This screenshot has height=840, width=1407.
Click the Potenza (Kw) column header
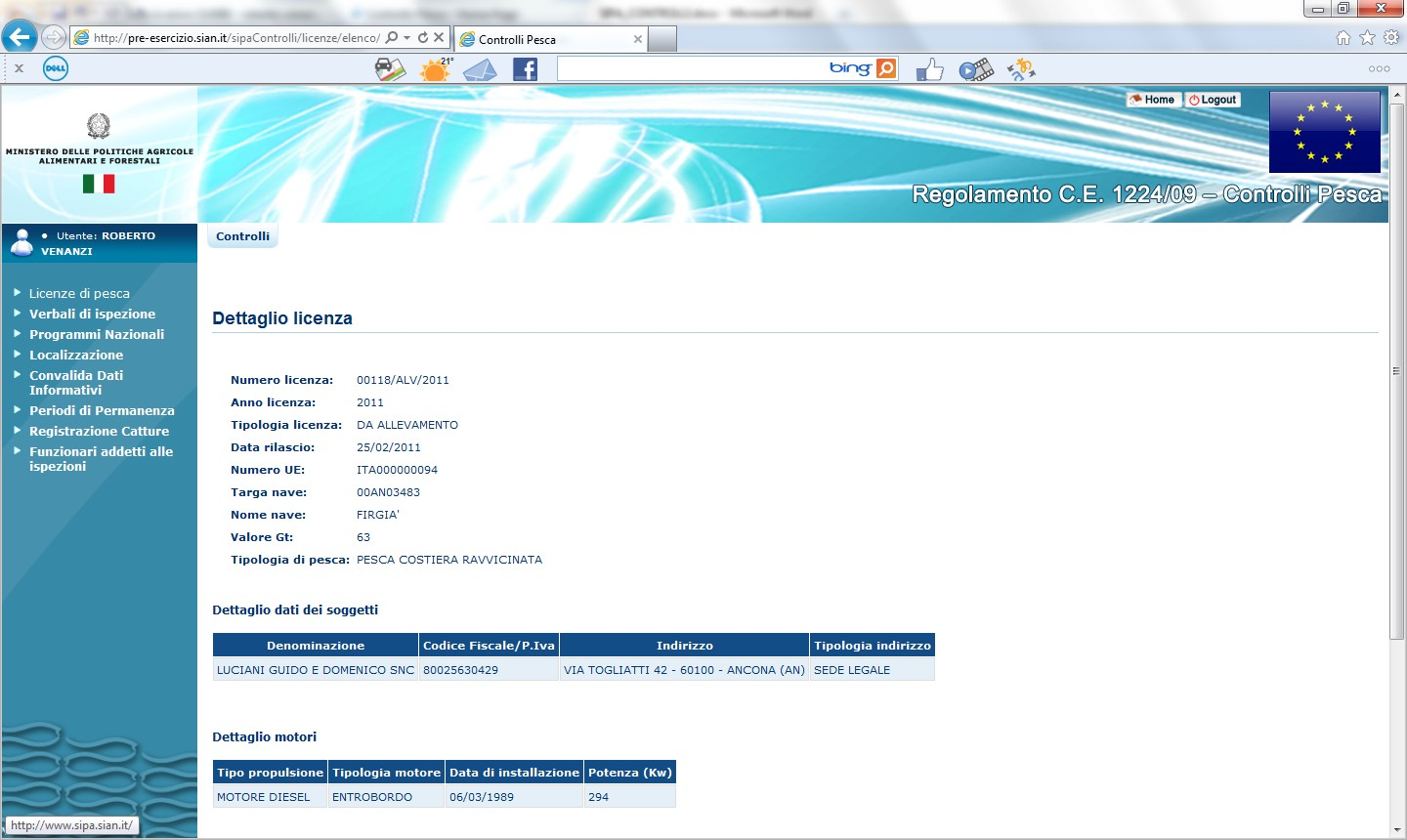(x=629, y=773)
